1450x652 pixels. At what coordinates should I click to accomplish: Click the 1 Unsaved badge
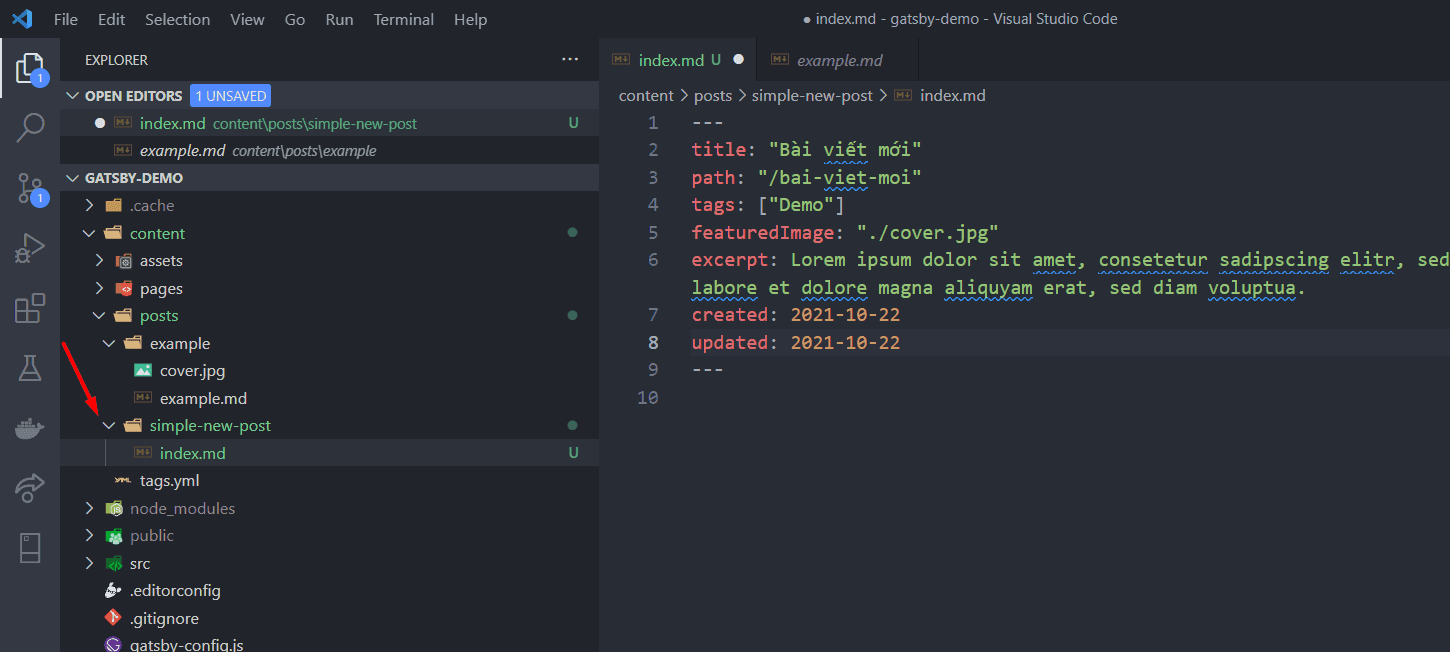point(230,96)
